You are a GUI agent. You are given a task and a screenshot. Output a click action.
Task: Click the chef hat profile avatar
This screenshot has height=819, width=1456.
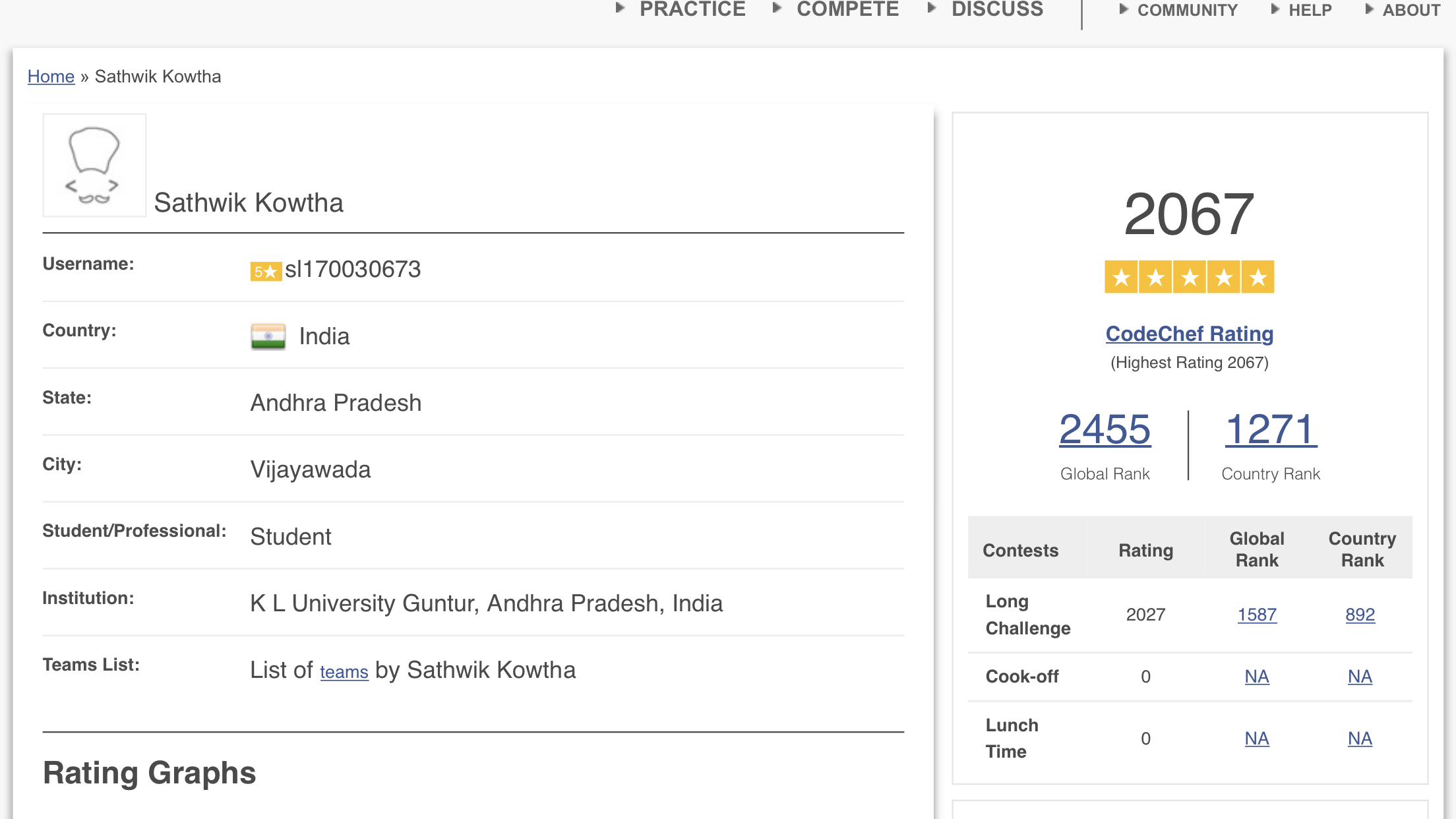(x=94, y=165)
